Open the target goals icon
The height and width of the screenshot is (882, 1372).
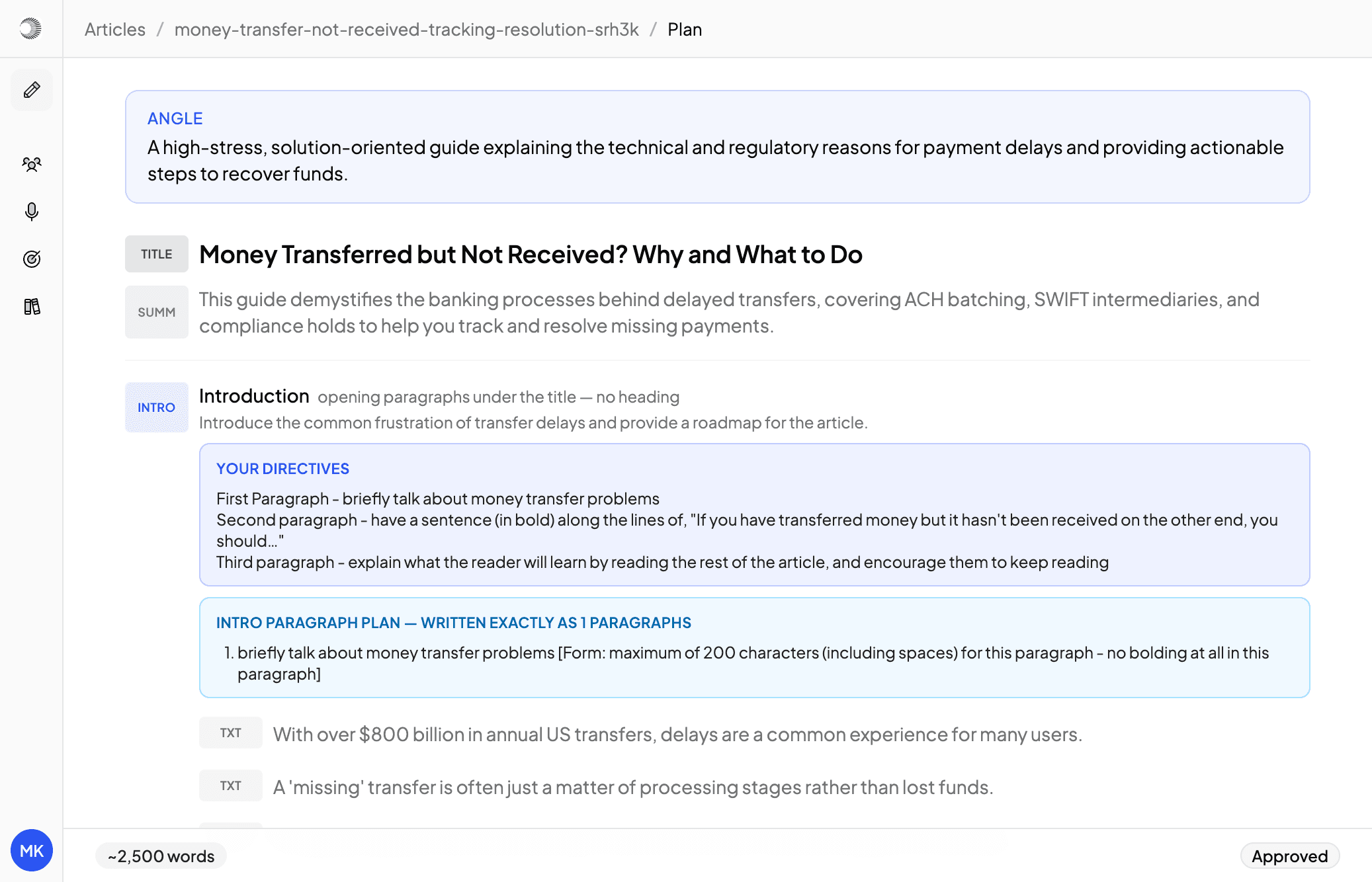coord(32,259)
